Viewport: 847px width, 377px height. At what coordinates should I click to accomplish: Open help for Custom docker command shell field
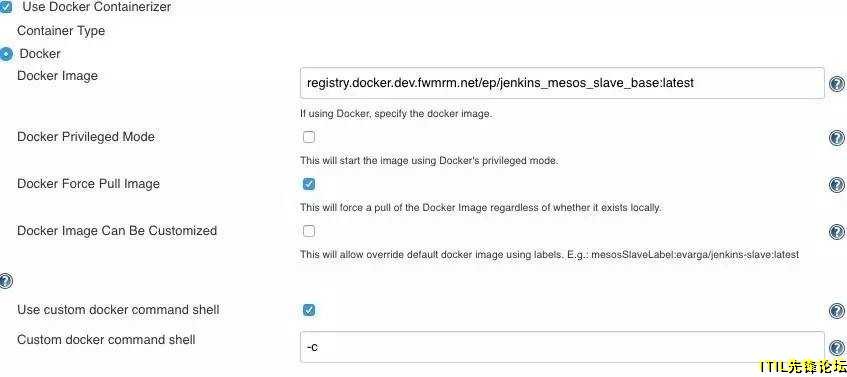click(x=837, y=347)
